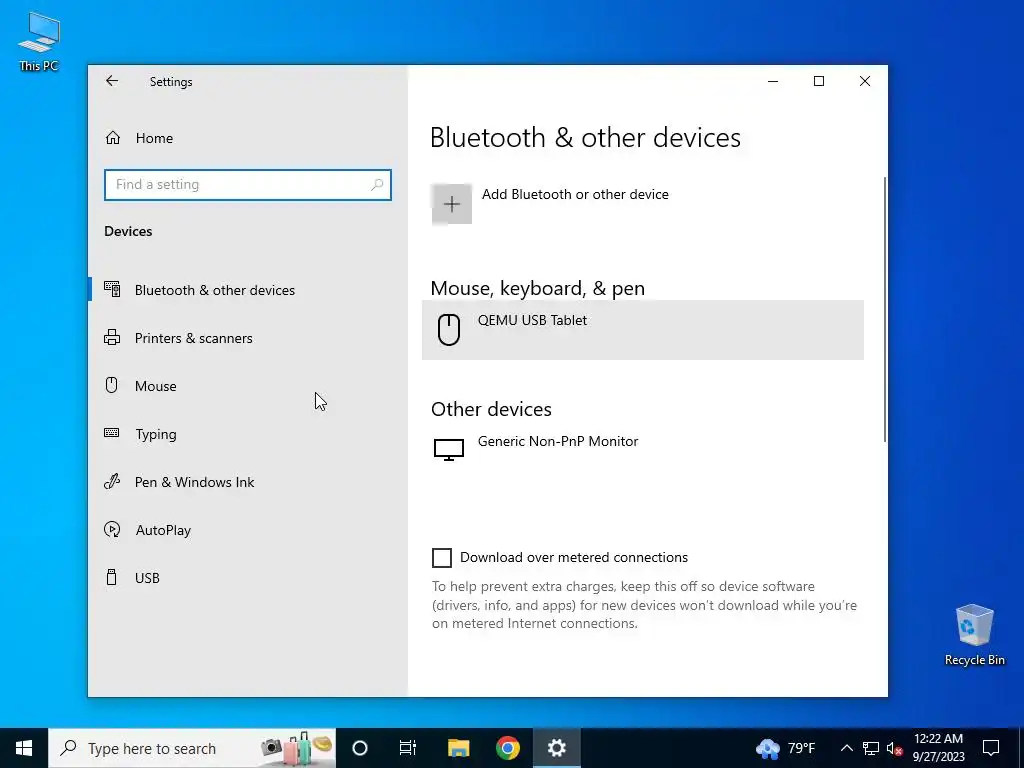This screenshot has width=1024, height=768.
Task: Maximize the Settings window
Action: pyautogui.click(x=819, y=82)
